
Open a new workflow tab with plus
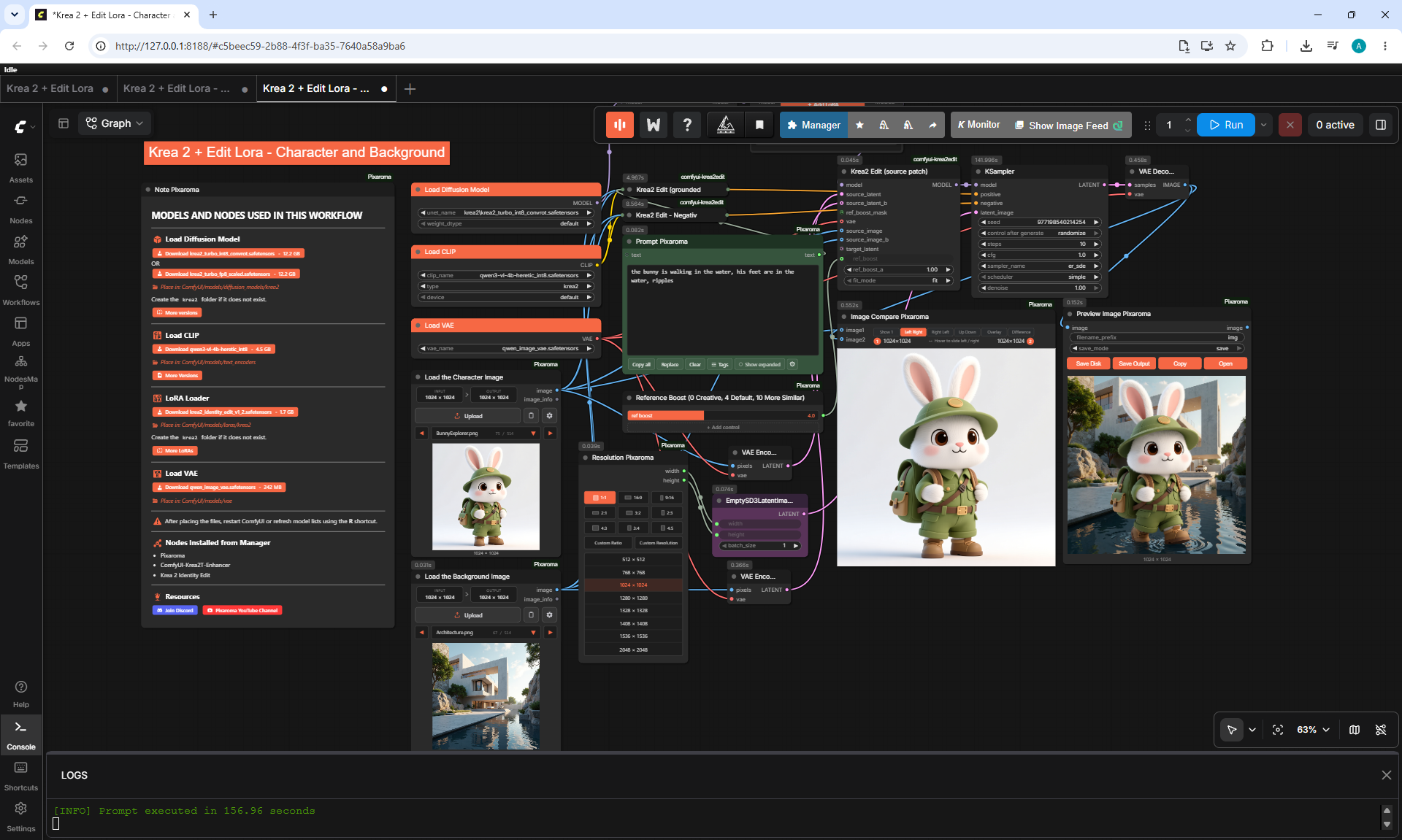[410, 88]
